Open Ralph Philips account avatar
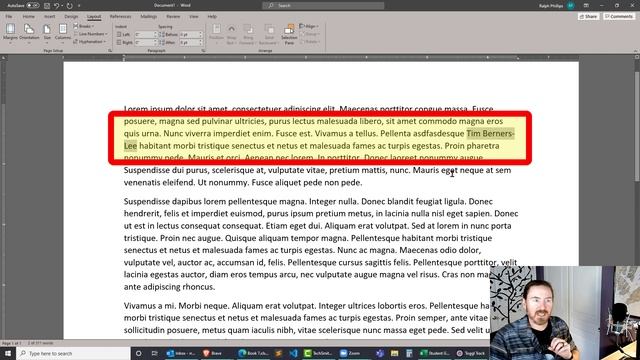The height and width of the screenshot is (360, 640). [x=571, y=6]
